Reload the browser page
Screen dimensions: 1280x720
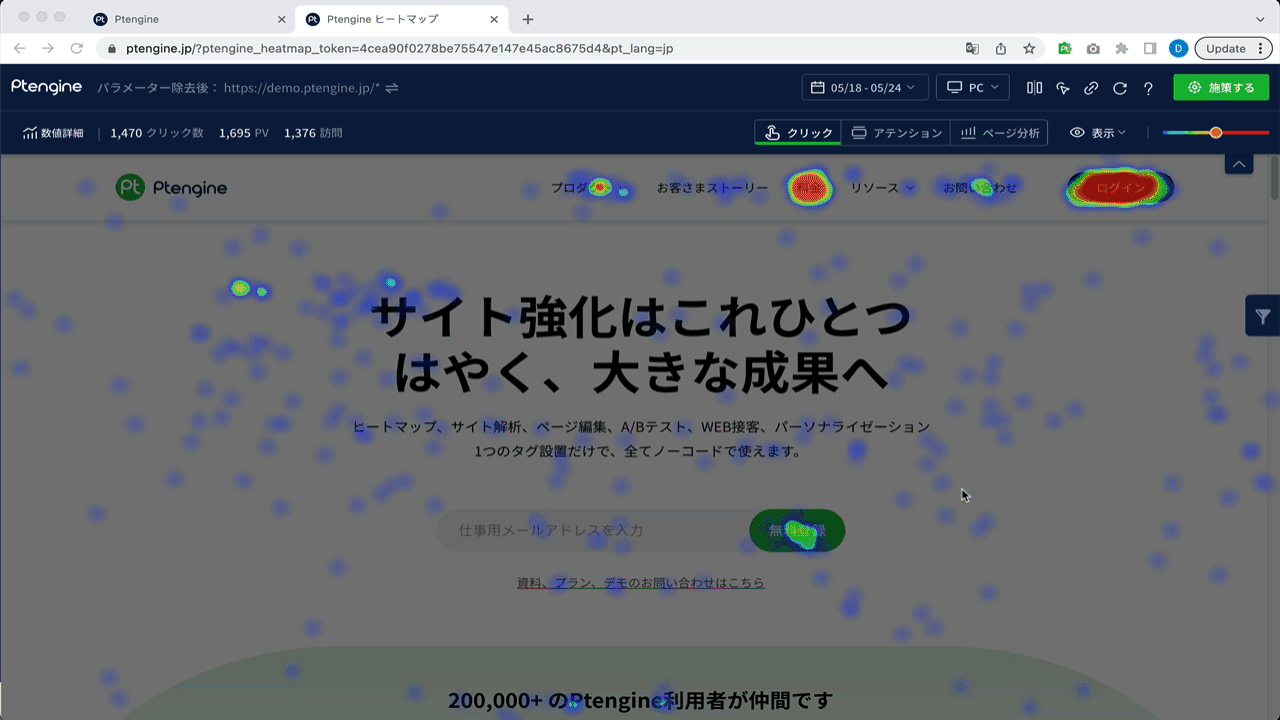77,48
